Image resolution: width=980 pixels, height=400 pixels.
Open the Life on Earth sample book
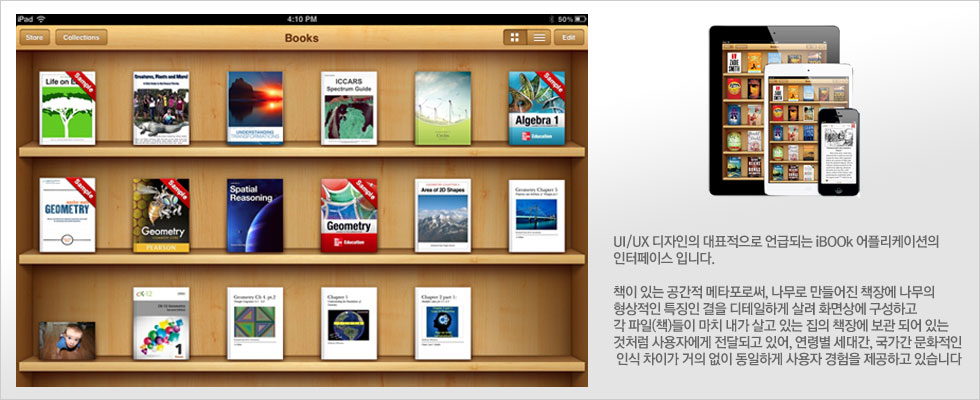click(x=68, y=108)
